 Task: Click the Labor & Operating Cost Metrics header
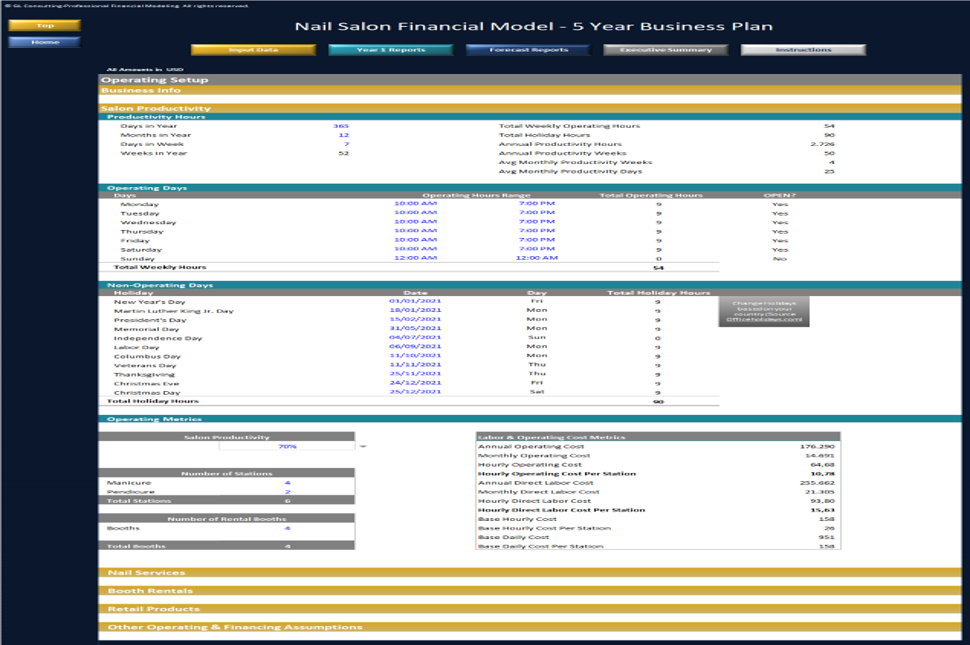point(658,437)
